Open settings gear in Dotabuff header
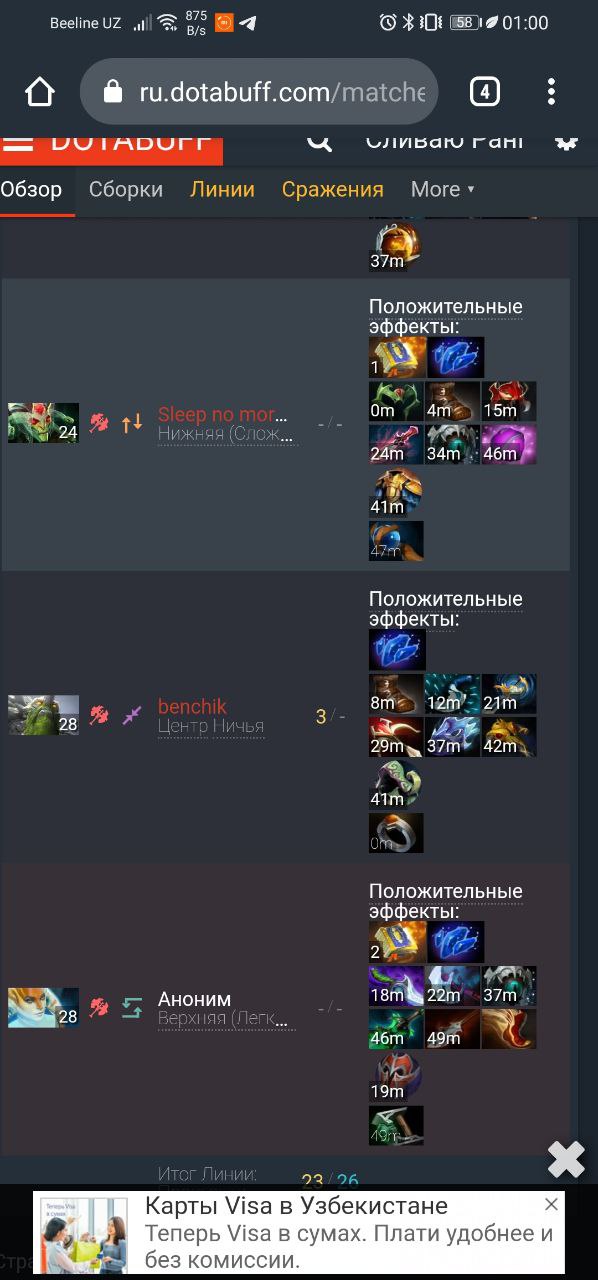598x1280 pixels. pyautogui.click(x=567, y=141)
